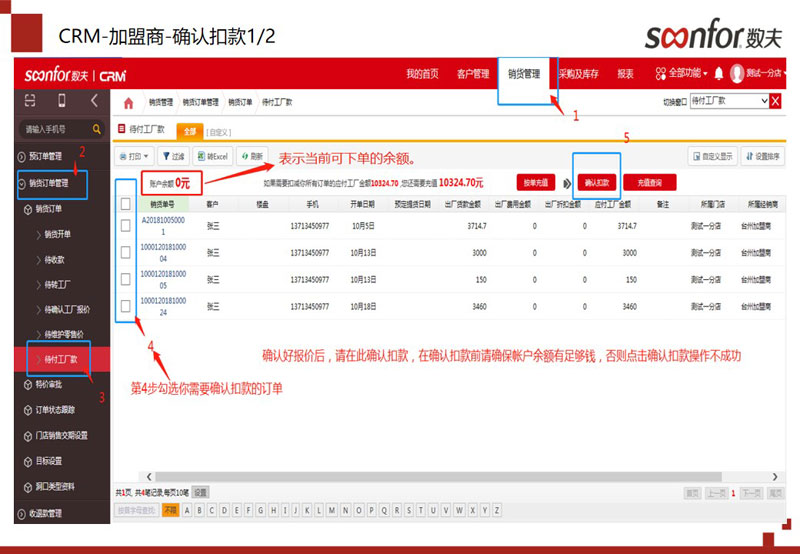The height and width of the screenshot is (554, 800).
Task: Click the 充值查询 button
Action: [x=650, y=183]
